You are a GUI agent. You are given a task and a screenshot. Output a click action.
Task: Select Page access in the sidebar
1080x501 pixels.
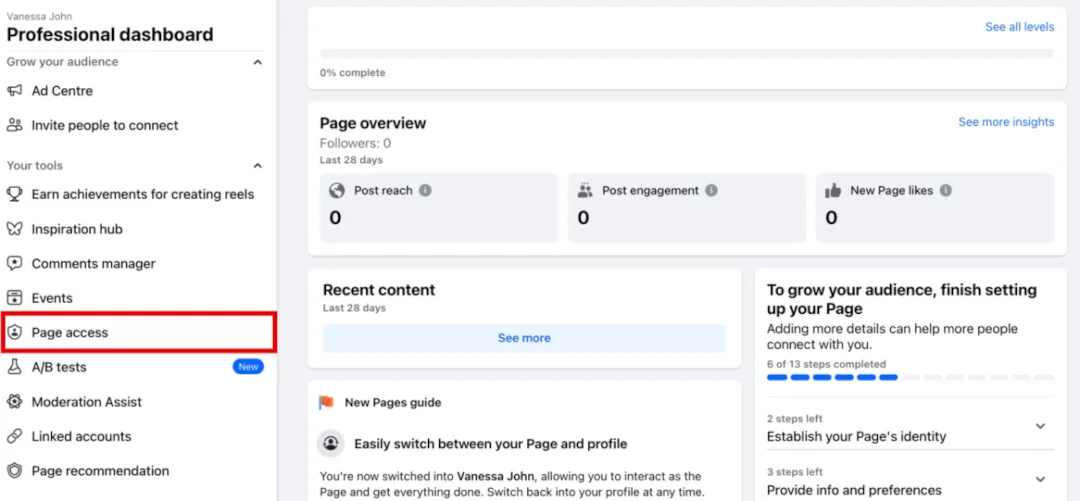coord(138,332)
